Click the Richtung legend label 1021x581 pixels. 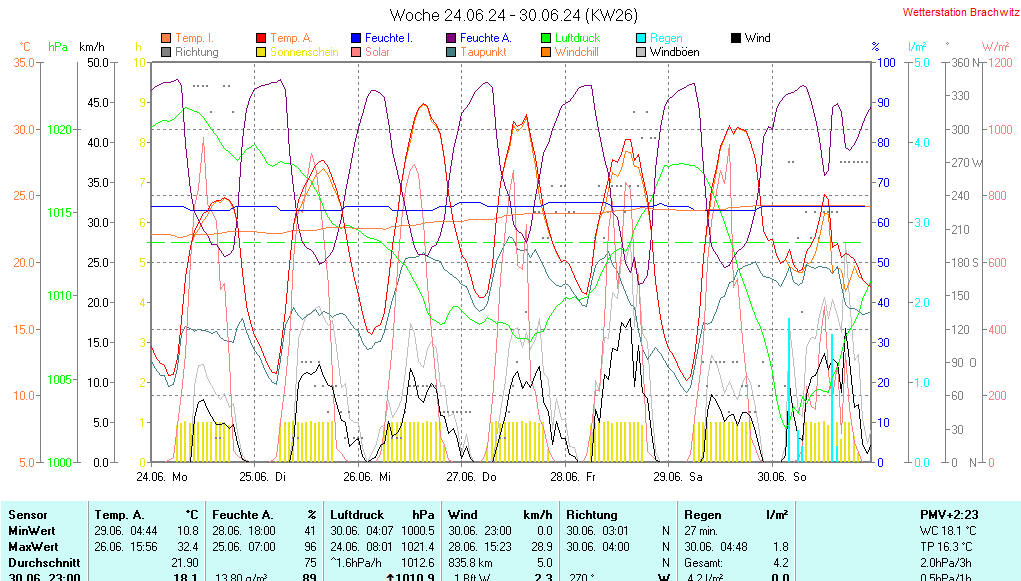click(x=196, y=52)
